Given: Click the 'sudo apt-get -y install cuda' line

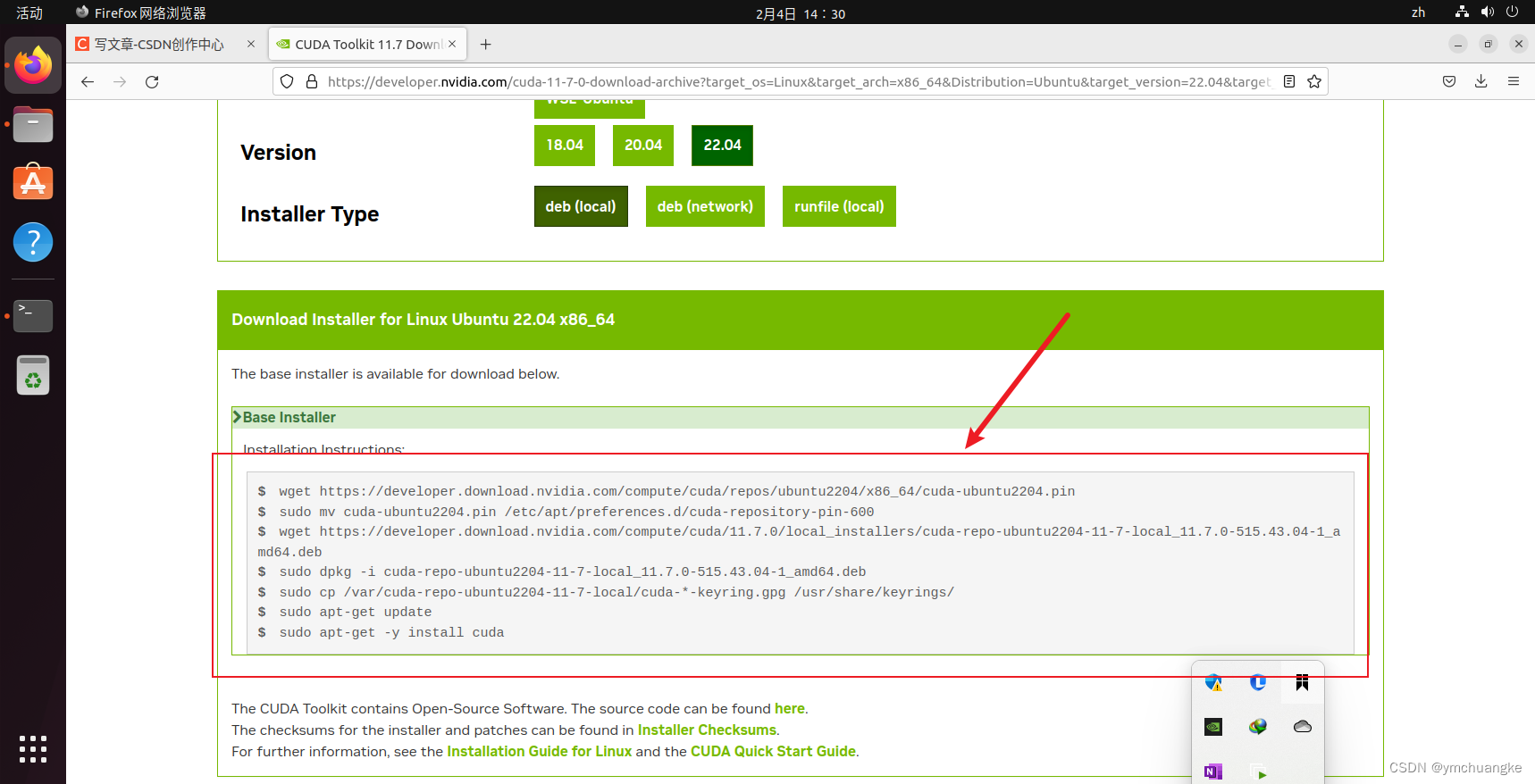Looking at the screenshot, I should coord(391,632).
